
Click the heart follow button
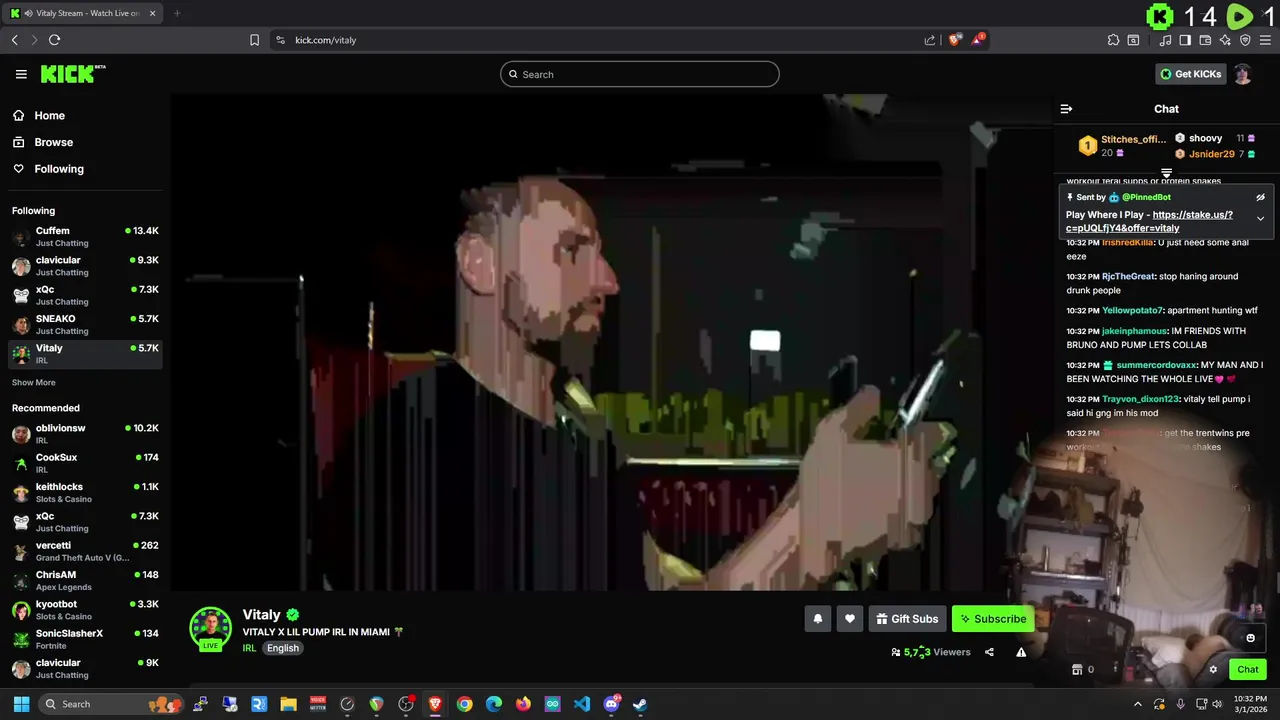(x=849, y=619)
